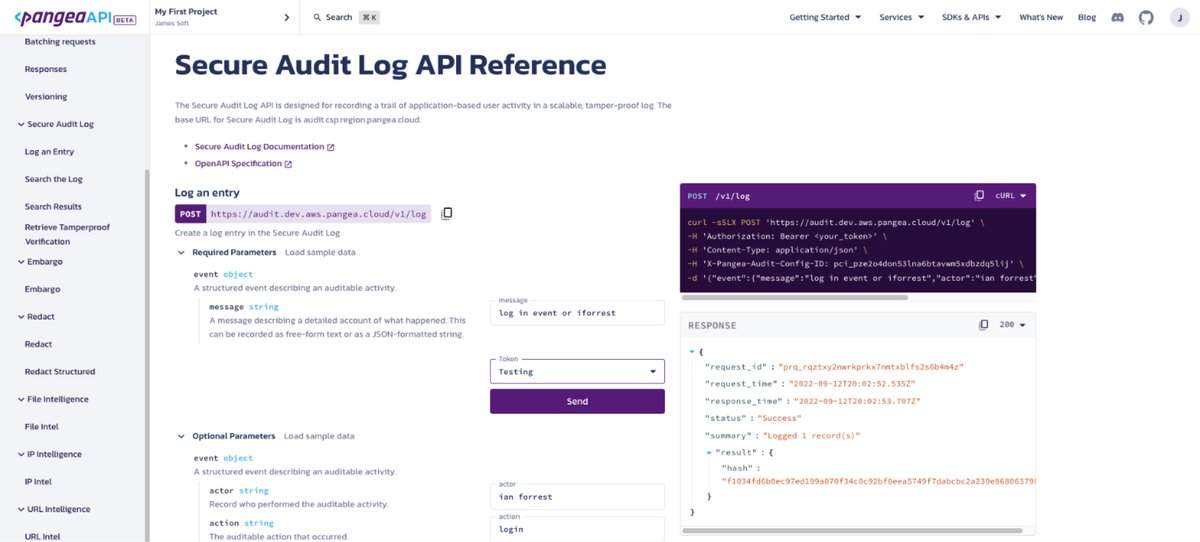The height and width of the screenshot is (542, 1200).
Task: Go to IP Intel
Action: [x=37, y=481]
